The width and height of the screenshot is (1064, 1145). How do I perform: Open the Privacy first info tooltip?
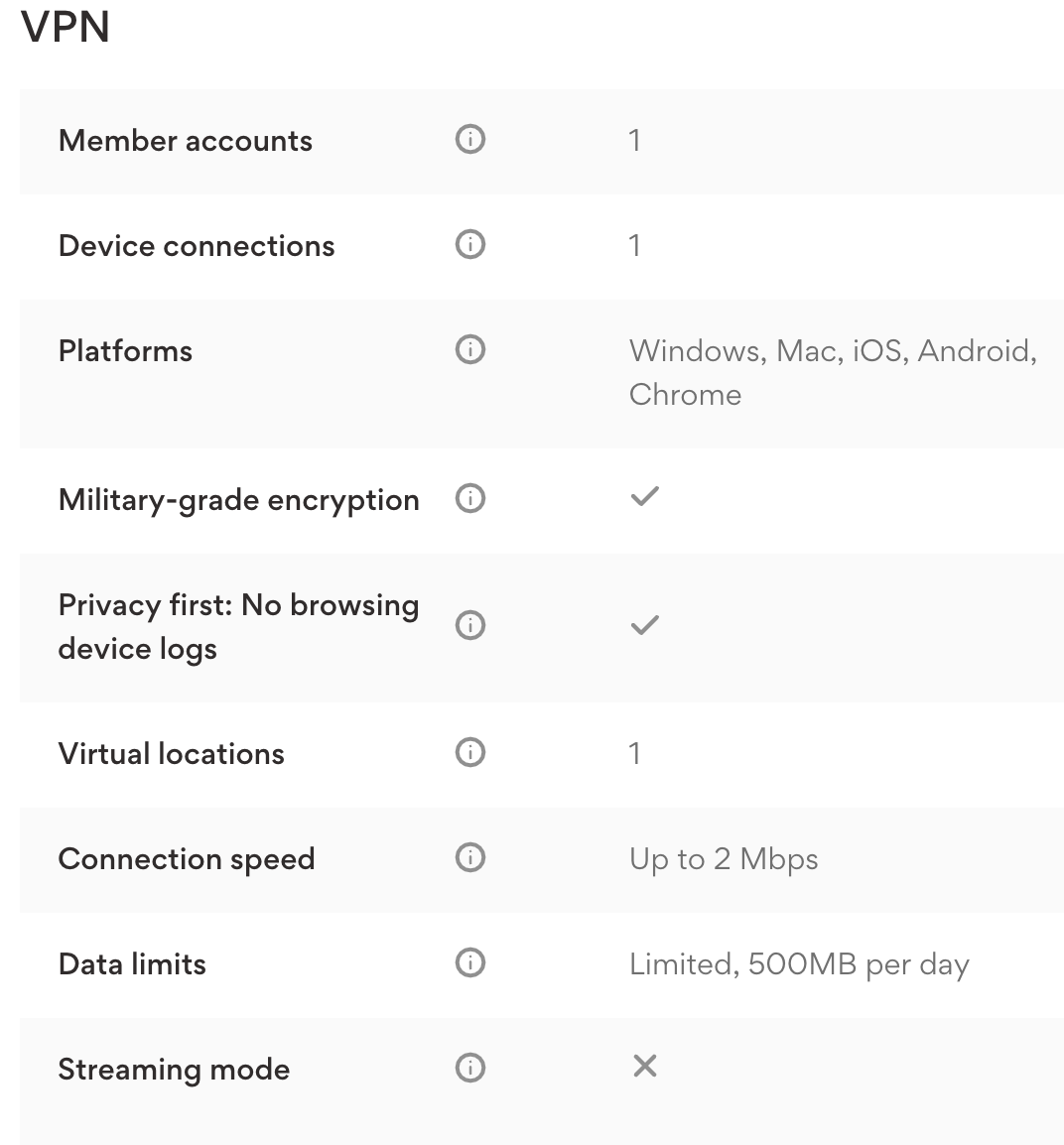tap(469, 625)
